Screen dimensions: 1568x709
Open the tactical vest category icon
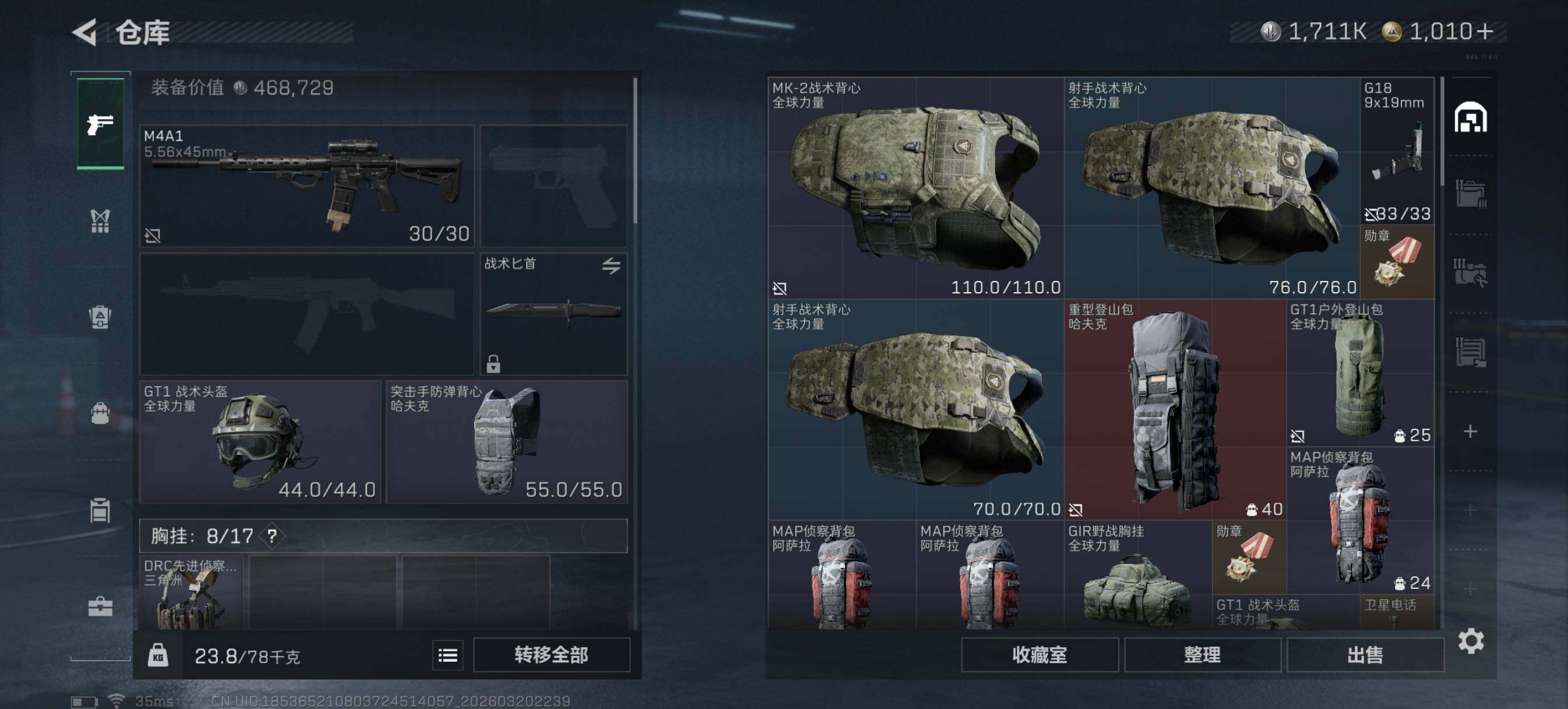click(x=100, y=221)
